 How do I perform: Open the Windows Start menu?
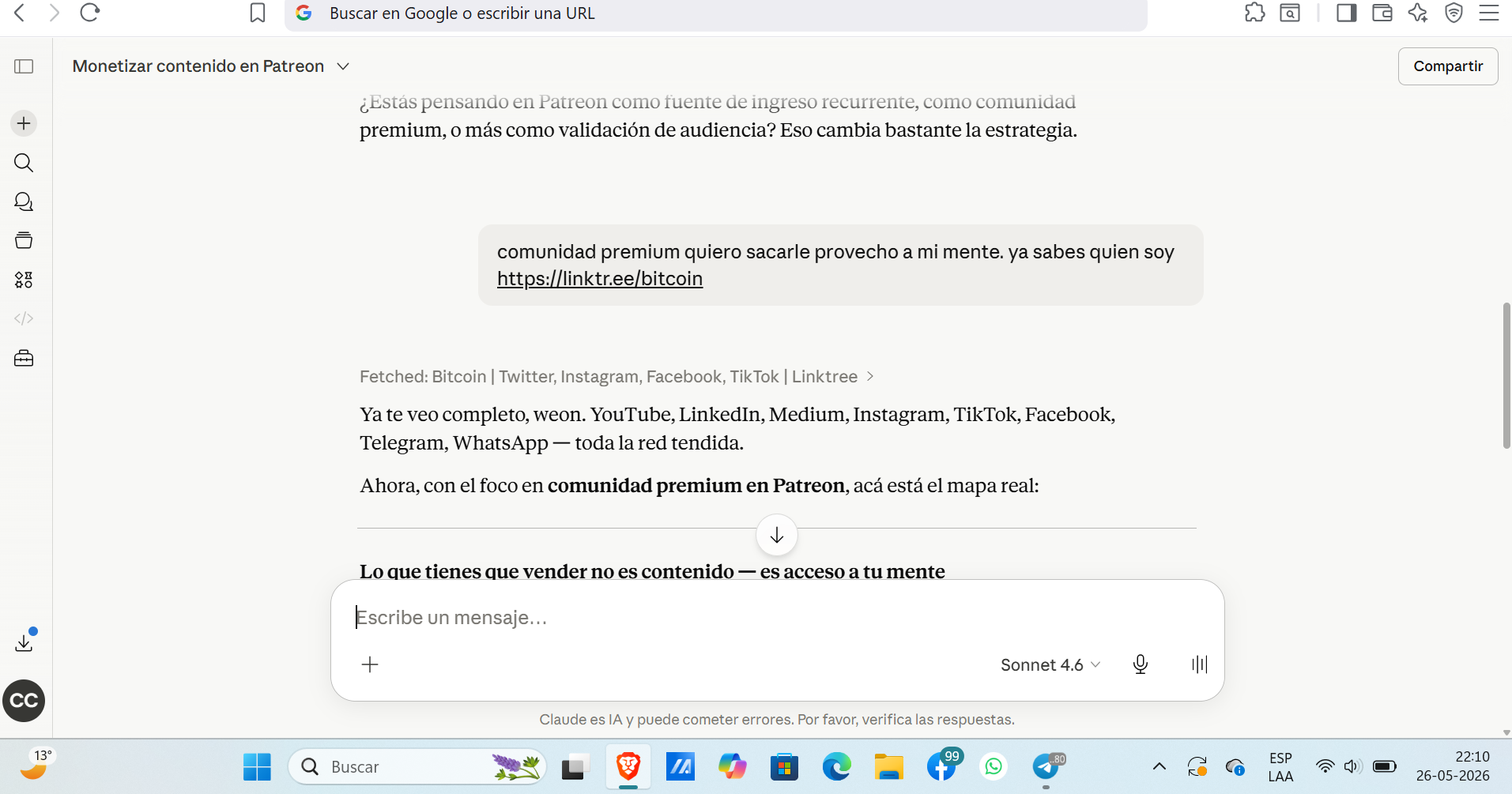point(257,767)
